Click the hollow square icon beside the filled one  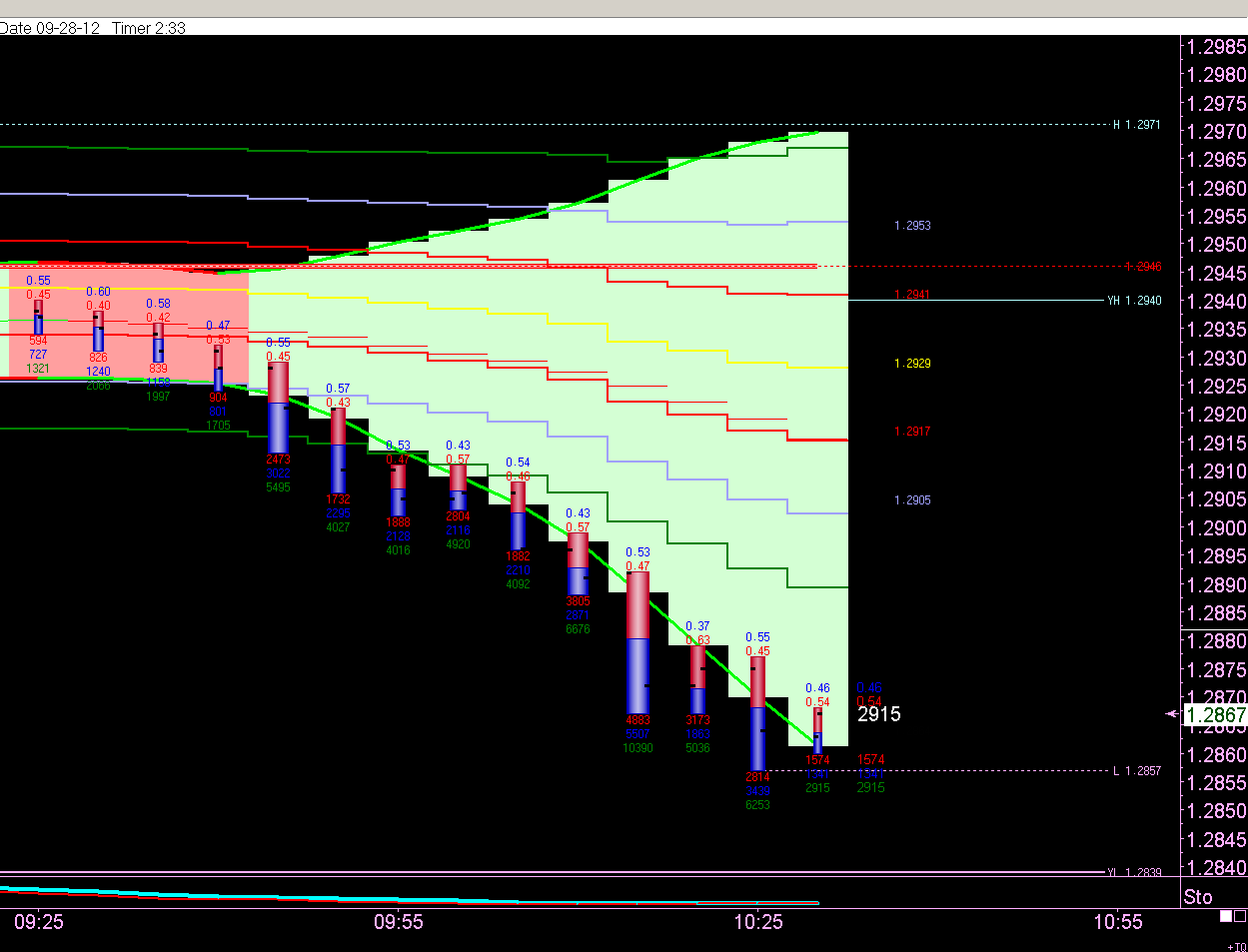tap(1240, 916)
